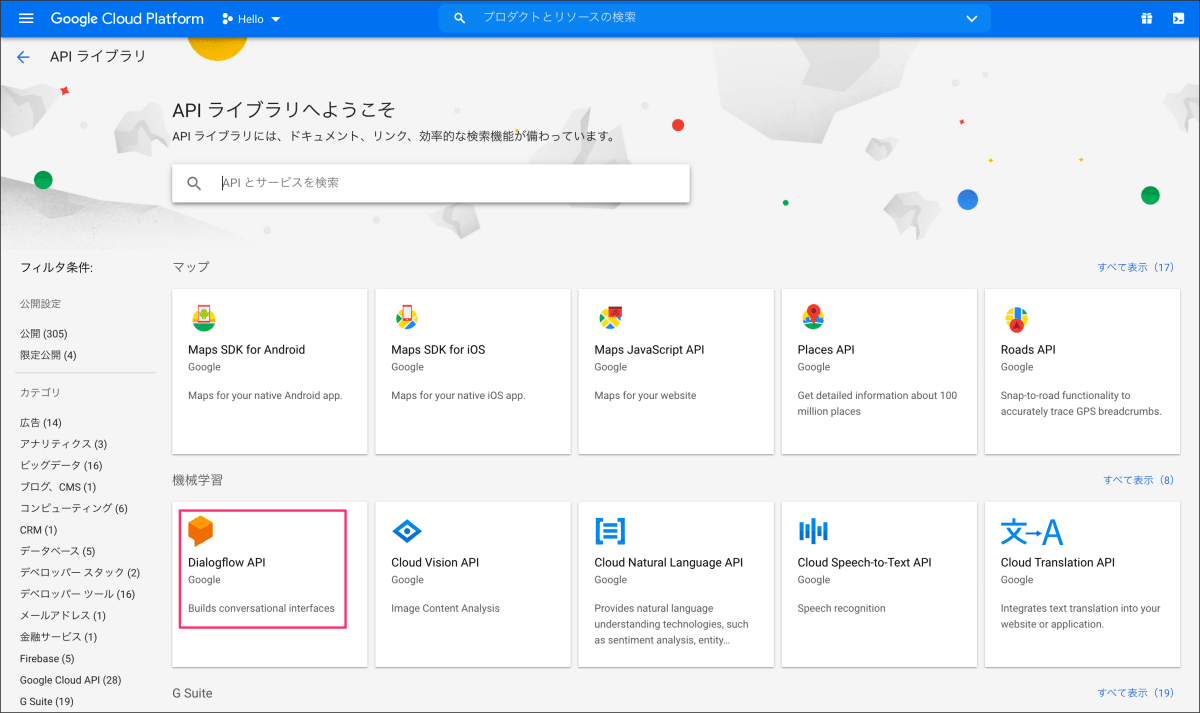Click 'Speech recognition' description text
This screenshot has height=713, width=1200.
click(844, 608)
